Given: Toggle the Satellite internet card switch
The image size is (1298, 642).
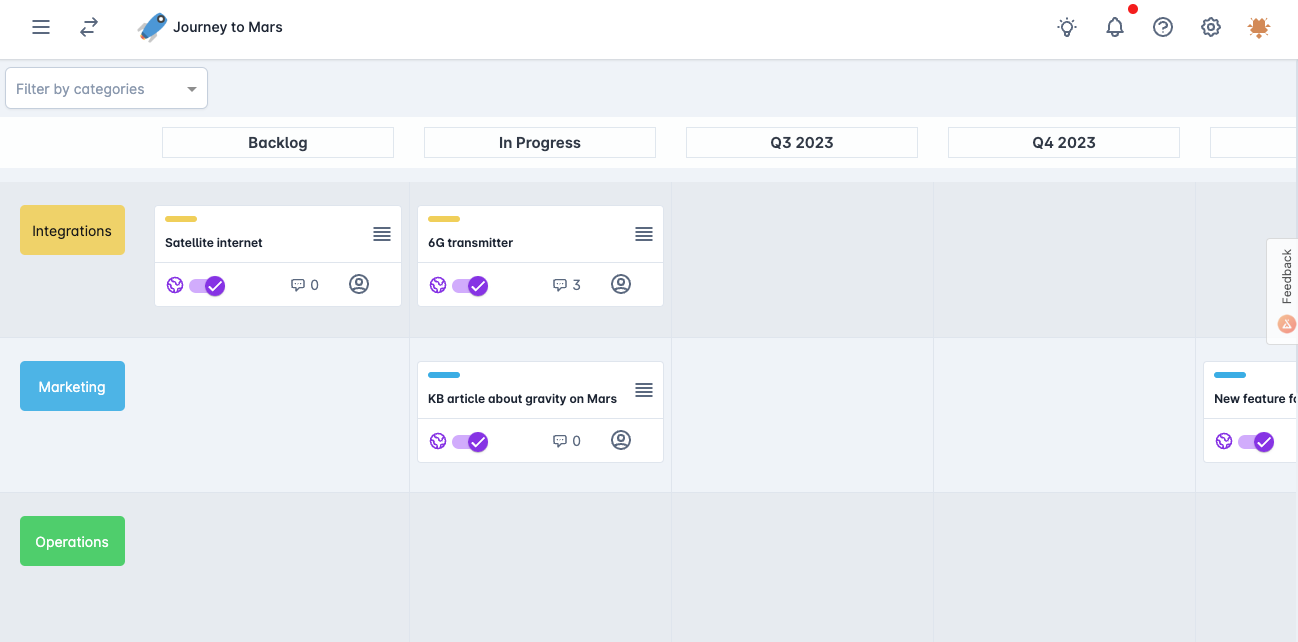Looking at the screenshot, I should pos(208,285).
